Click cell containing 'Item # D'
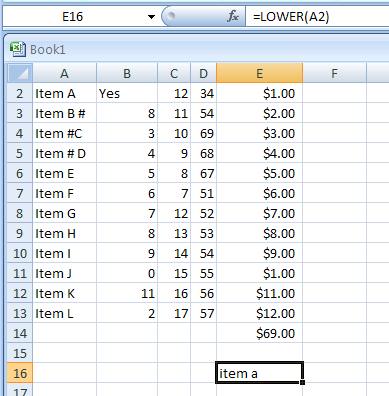389x396 pixels. (64, 153)
